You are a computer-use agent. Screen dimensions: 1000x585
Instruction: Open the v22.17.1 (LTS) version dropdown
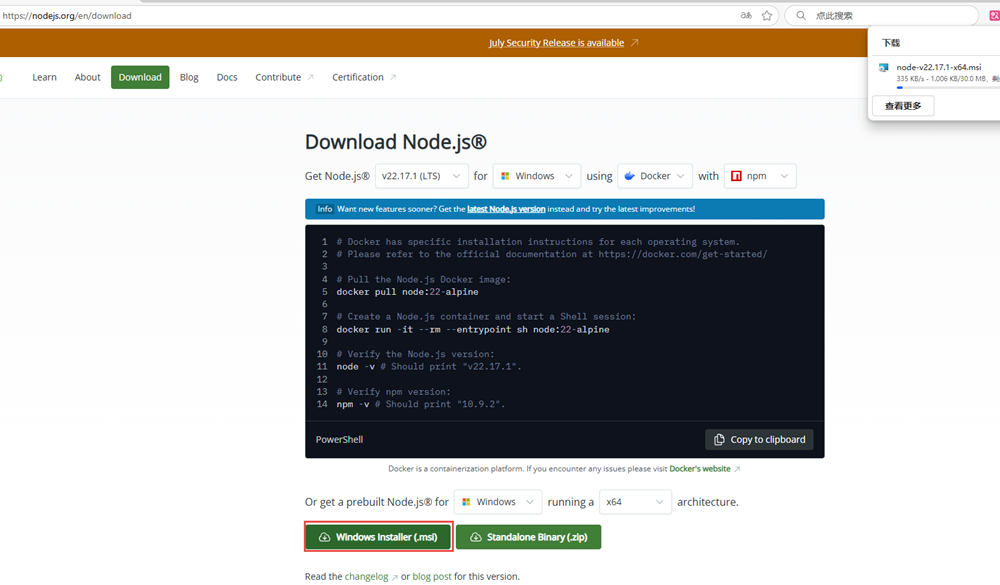tap(422, 176)
